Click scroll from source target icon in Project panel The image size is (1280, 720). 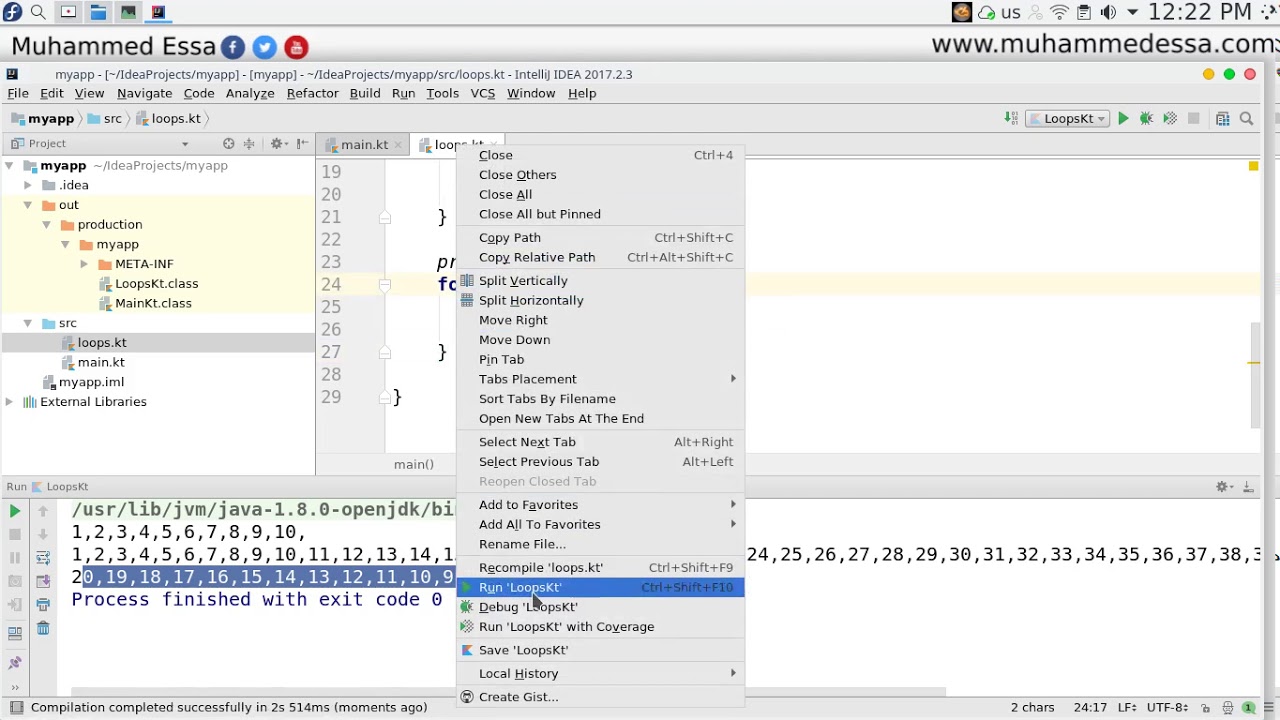(x=228, y=144)
